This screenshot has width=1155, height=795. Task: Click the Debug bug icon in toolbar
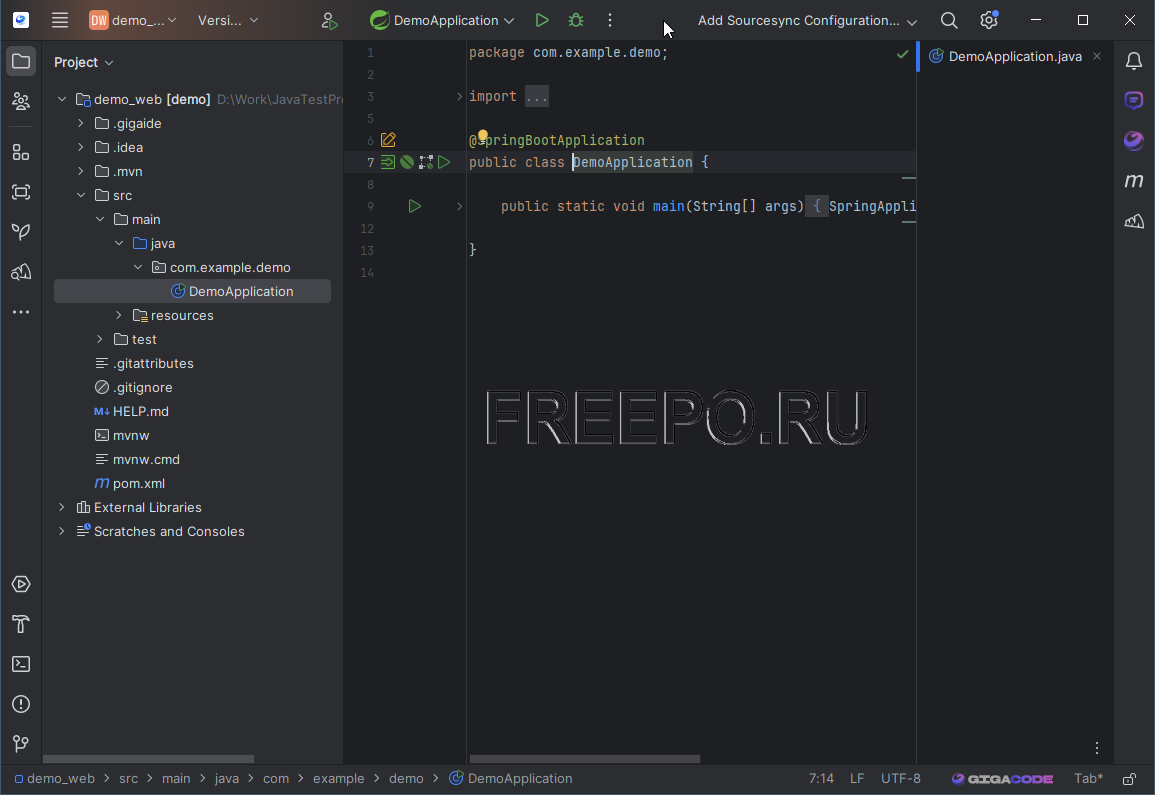point(576,20)
